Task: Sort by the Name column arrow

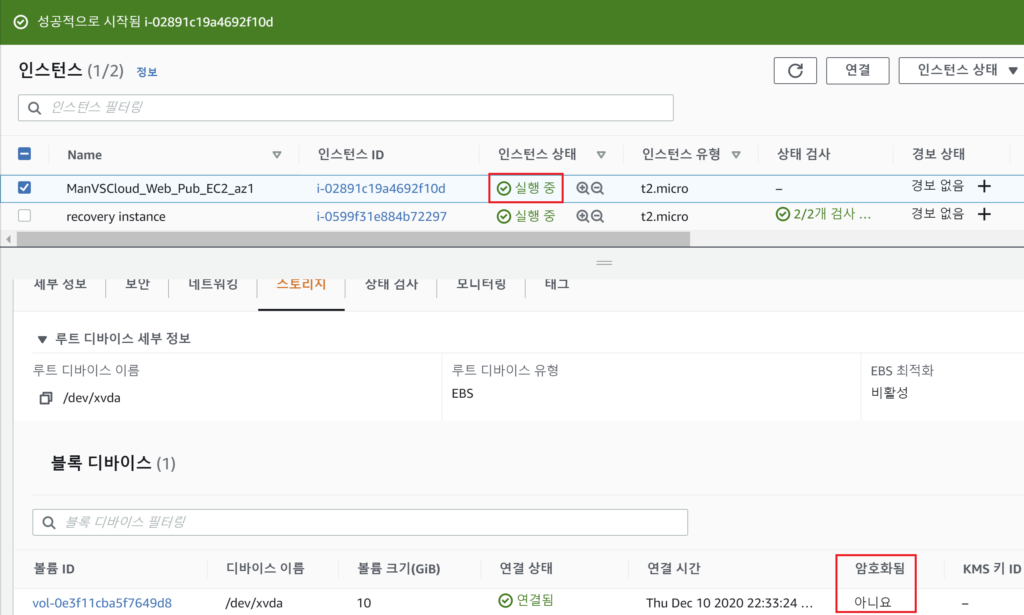Action: [277, 155]
